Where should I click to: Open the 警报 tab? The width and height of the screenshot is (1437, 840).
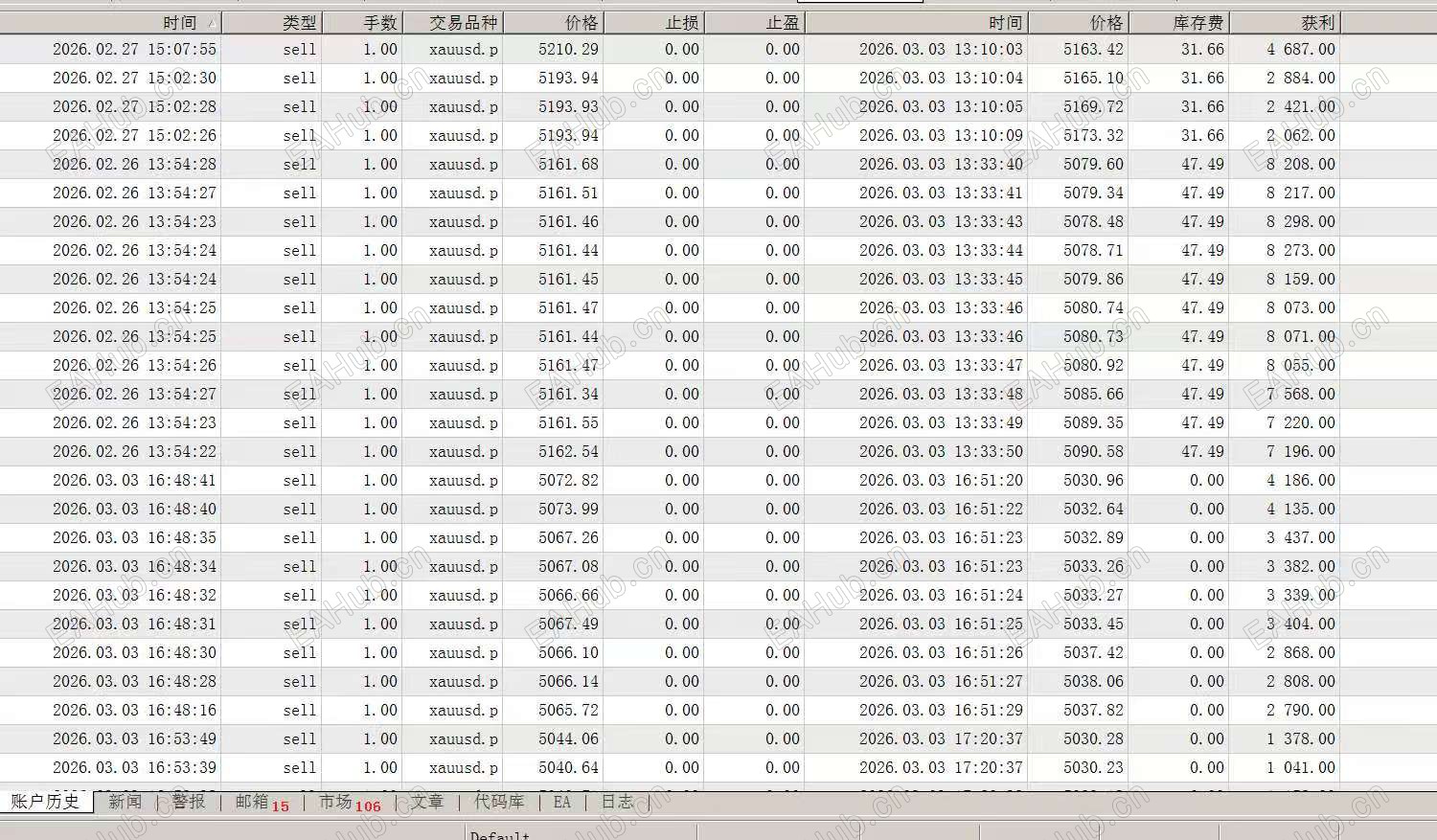point(188,802)
